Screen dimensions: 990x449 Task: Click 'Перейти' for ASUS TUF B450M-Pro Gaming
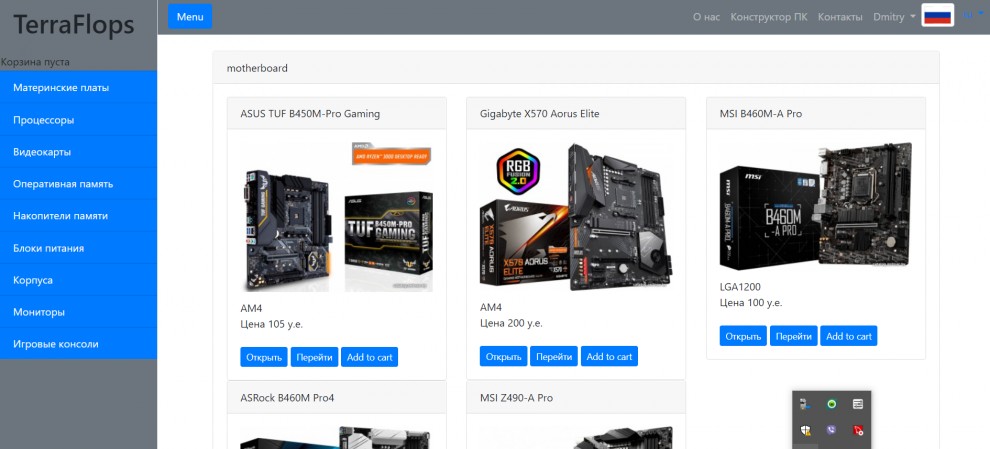tap(314, 357)
